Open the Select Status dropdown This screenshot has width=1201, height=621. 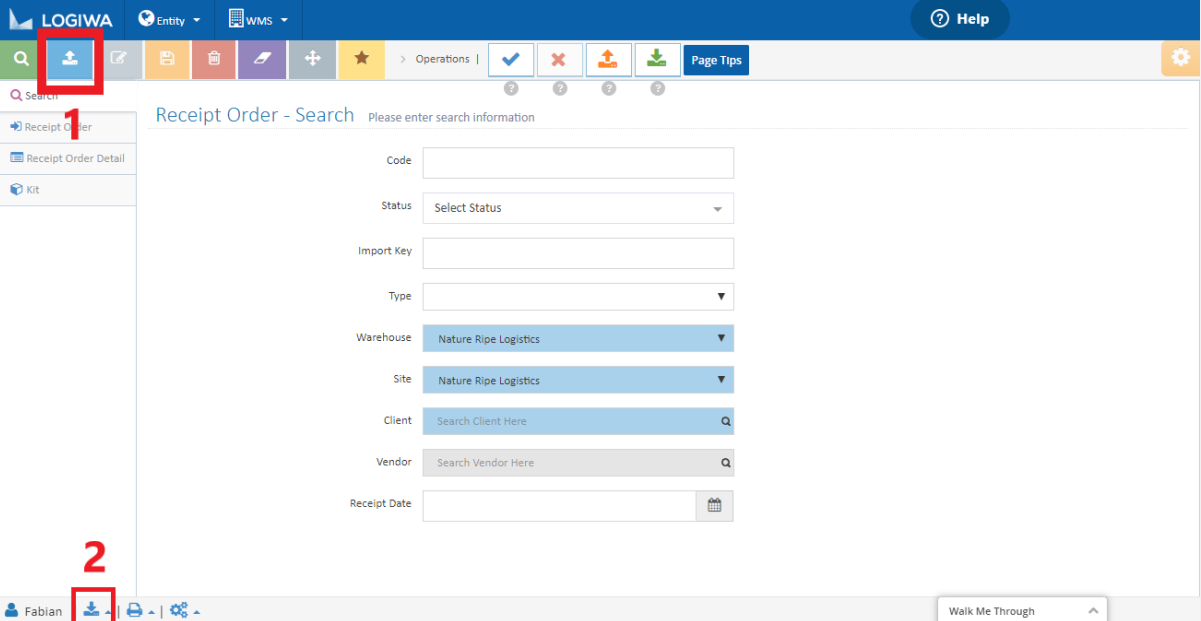coord(578,208)
